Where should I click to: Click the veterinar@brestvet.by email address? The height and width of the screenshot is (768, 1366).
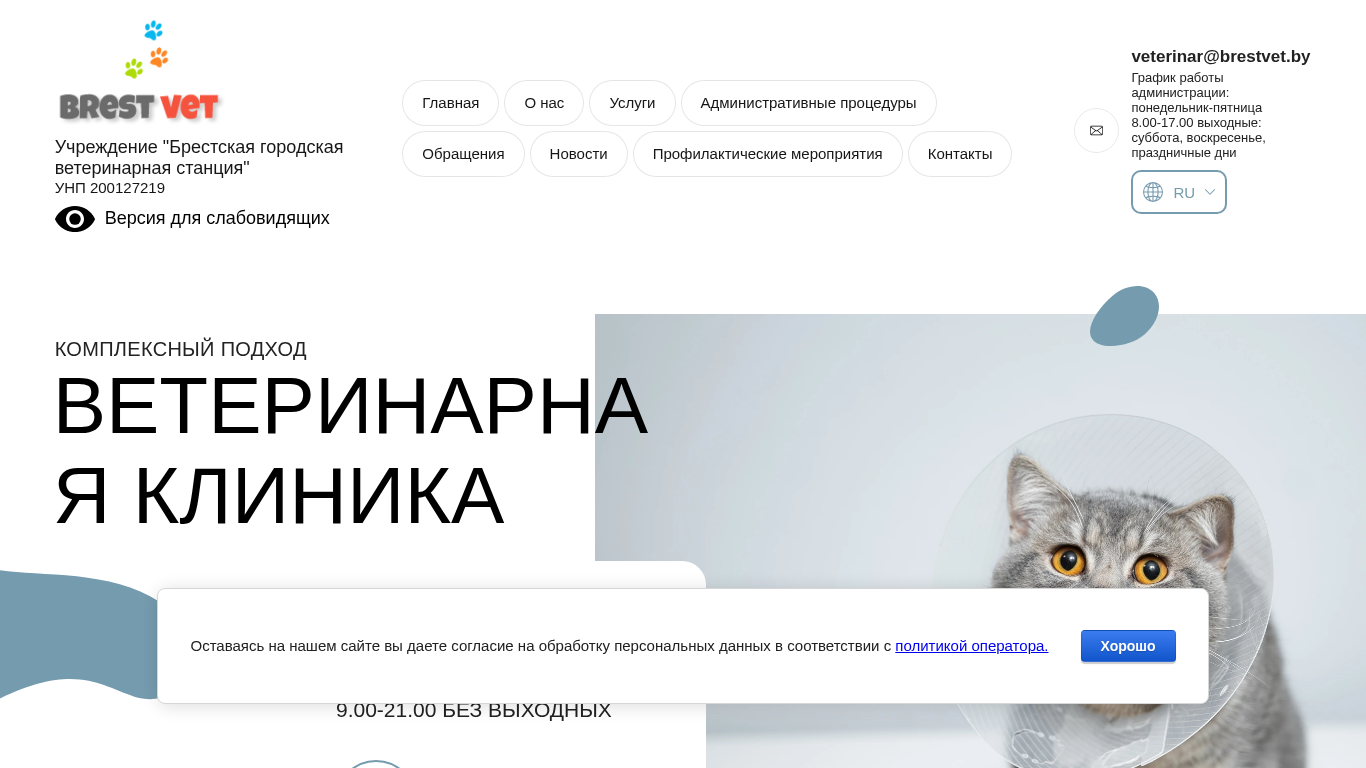click(x=1221, y=57)
